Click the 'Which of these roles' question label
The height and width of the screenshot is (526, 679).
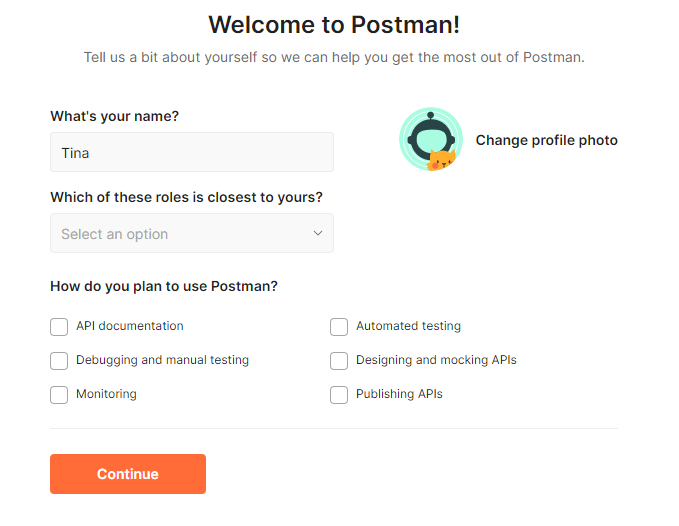pos(186,197)
